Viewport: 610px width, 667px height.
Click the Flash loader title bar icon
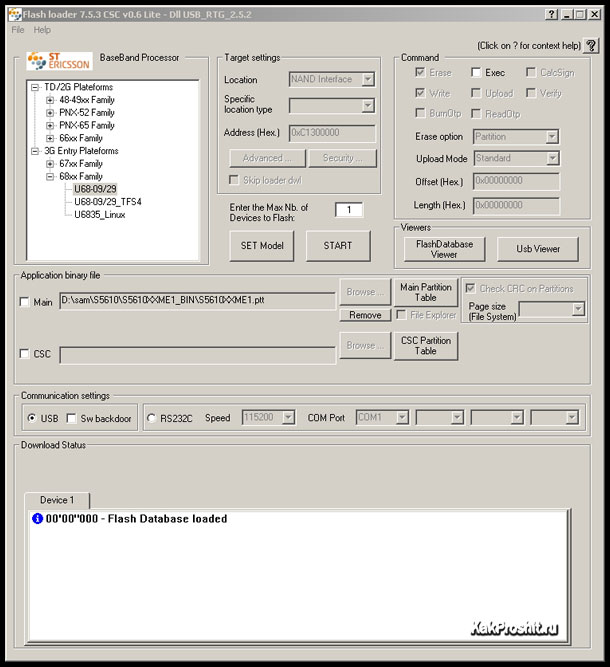(14, 14)
